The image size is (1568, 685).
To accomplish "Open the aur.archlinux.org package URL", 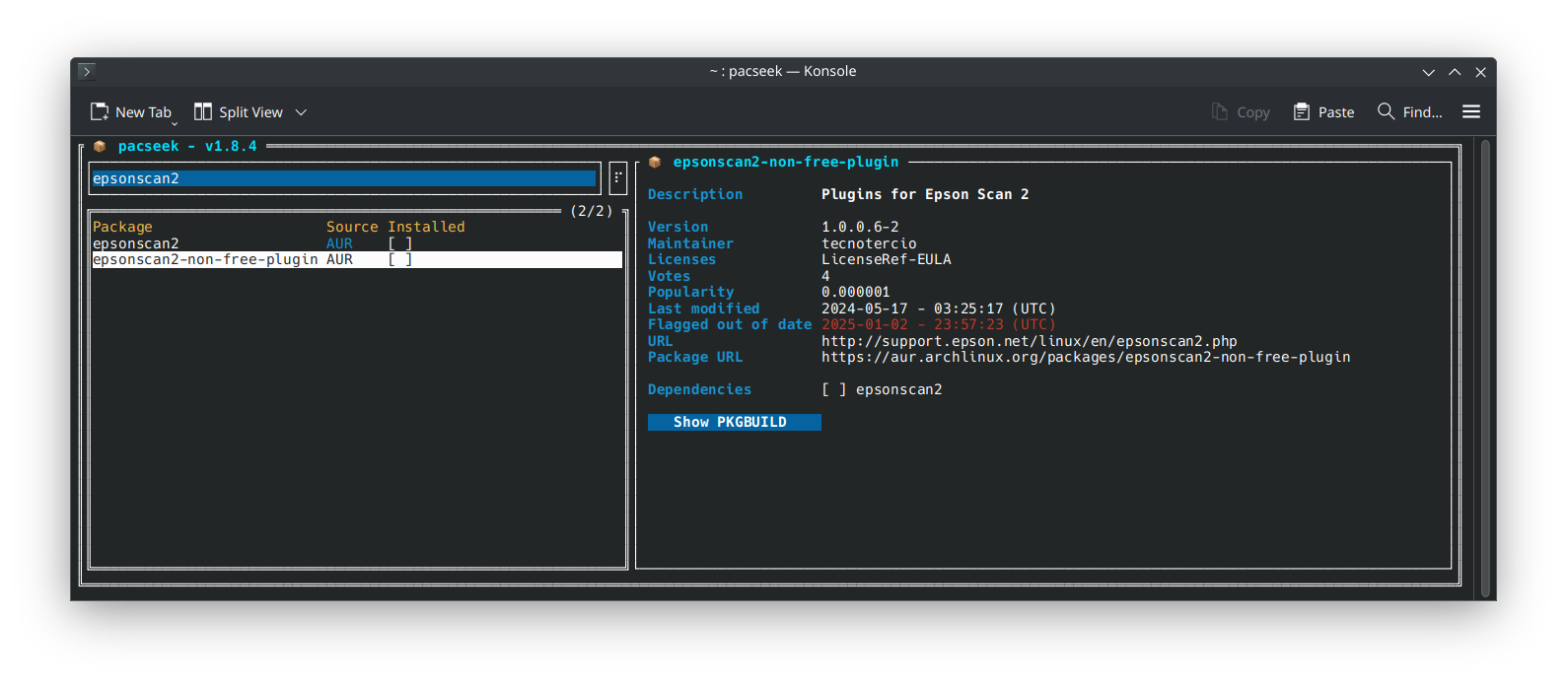I will 1086,357.
